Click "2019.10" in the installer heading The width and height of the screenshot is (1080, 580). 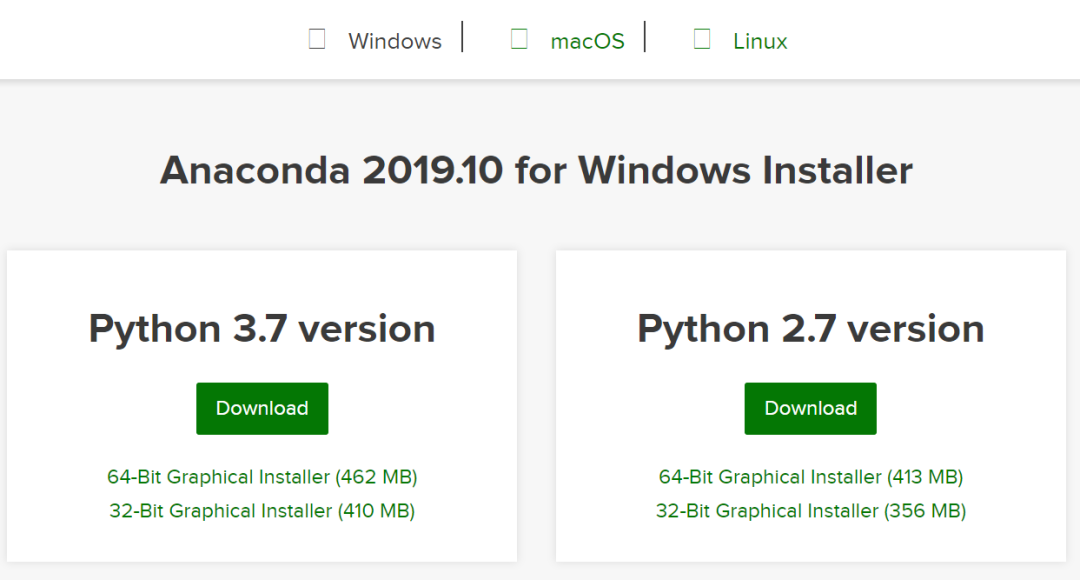point(432,170)
